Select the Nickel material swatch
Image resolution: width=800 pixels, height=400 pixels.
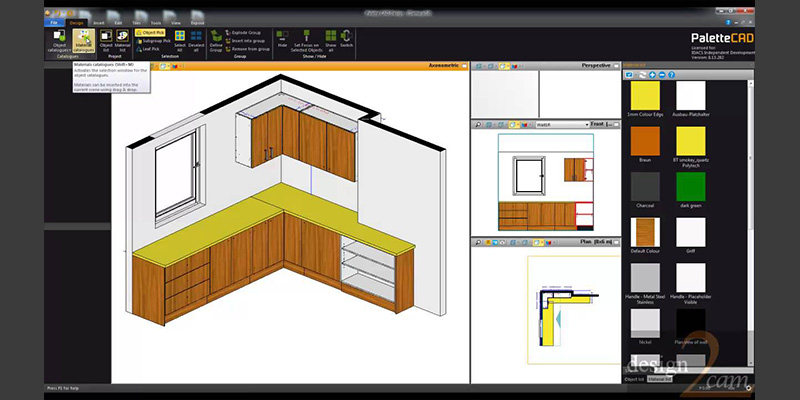(645, 323)
